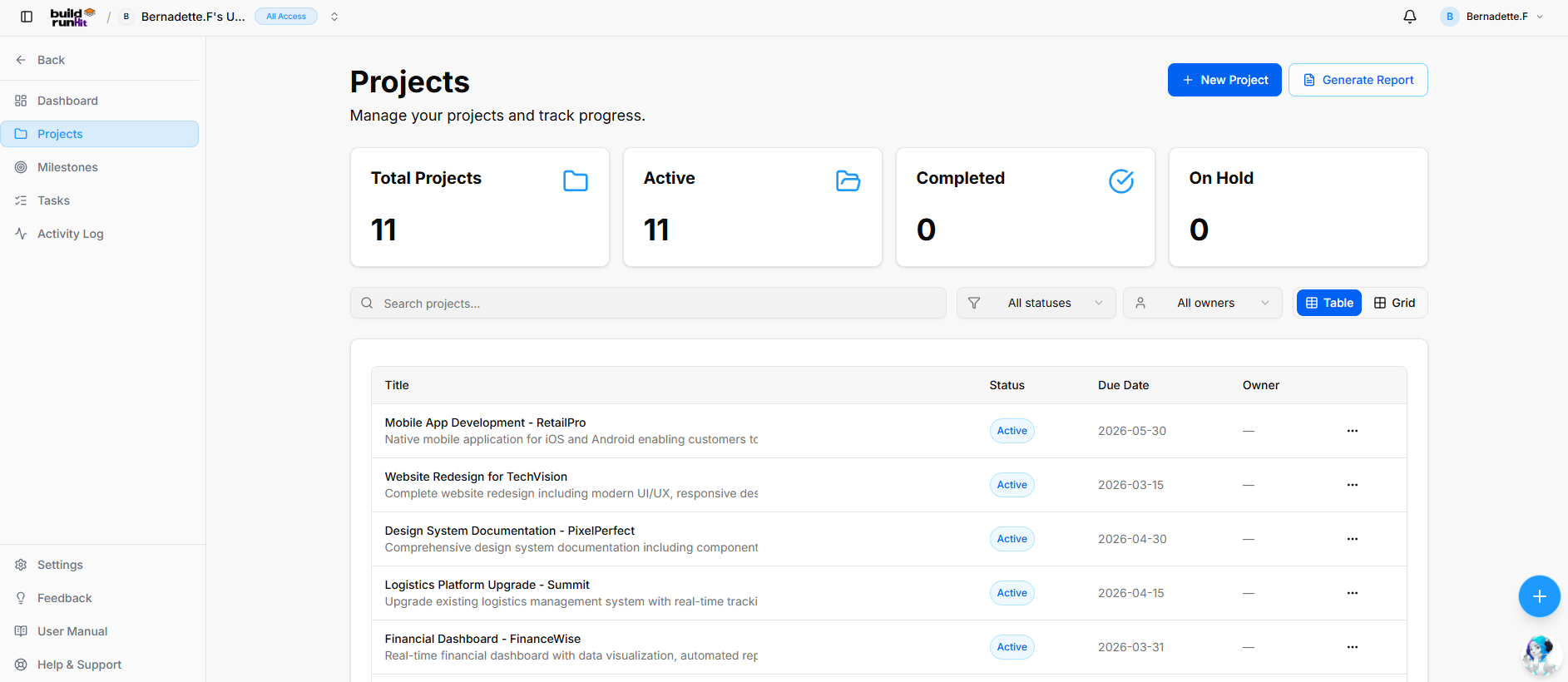1568x682 pixels.
Task: Open actions menu for Financial Dashboard row
Action: click(1353, 647)
